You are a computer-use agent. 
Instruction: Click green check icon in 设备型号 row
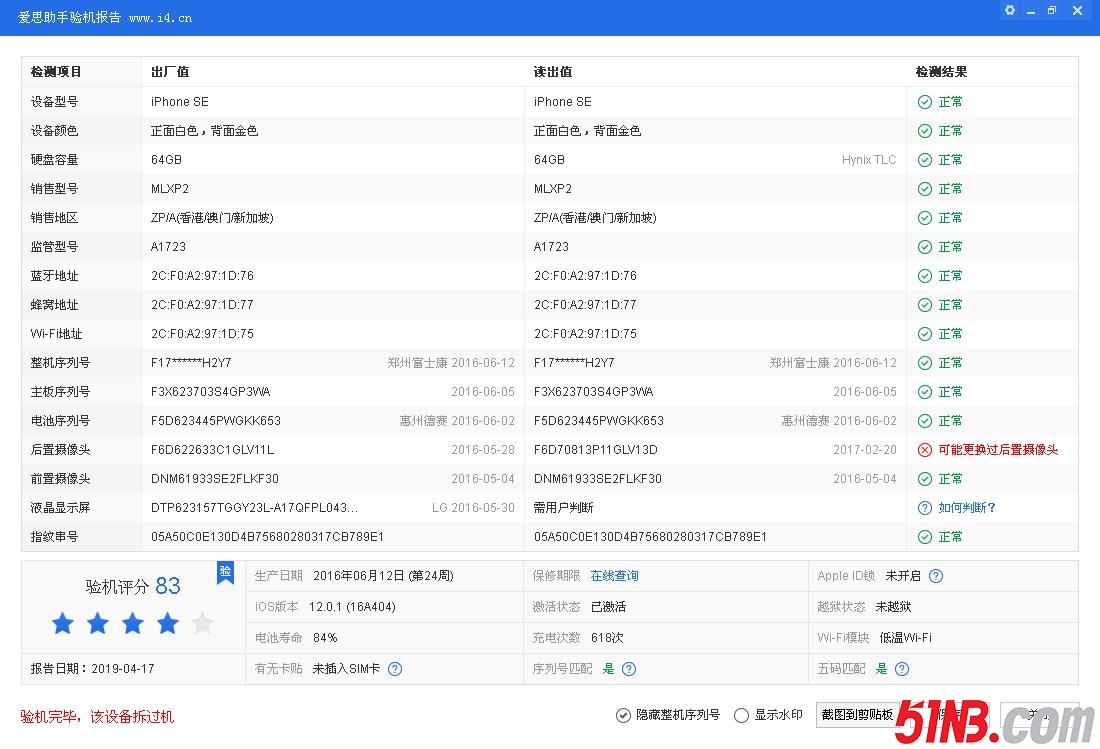pos(925,102)
